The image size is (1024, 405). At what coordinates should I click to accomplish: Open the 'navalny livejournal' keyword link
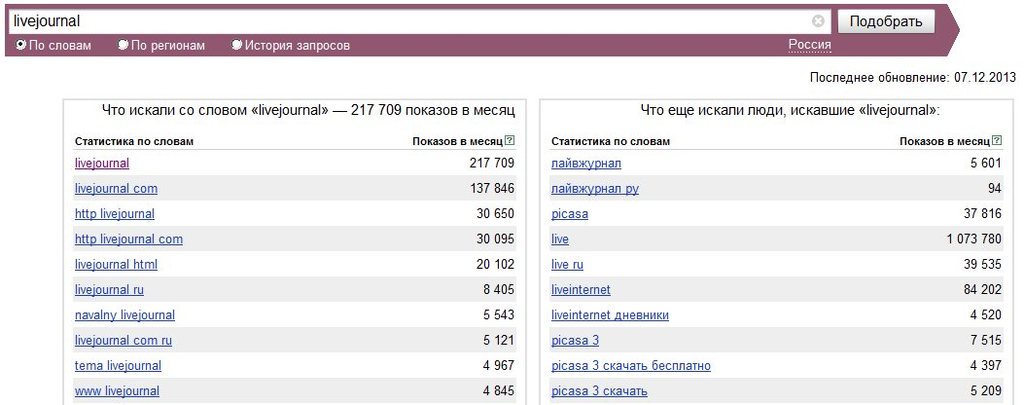click(125, 316)
